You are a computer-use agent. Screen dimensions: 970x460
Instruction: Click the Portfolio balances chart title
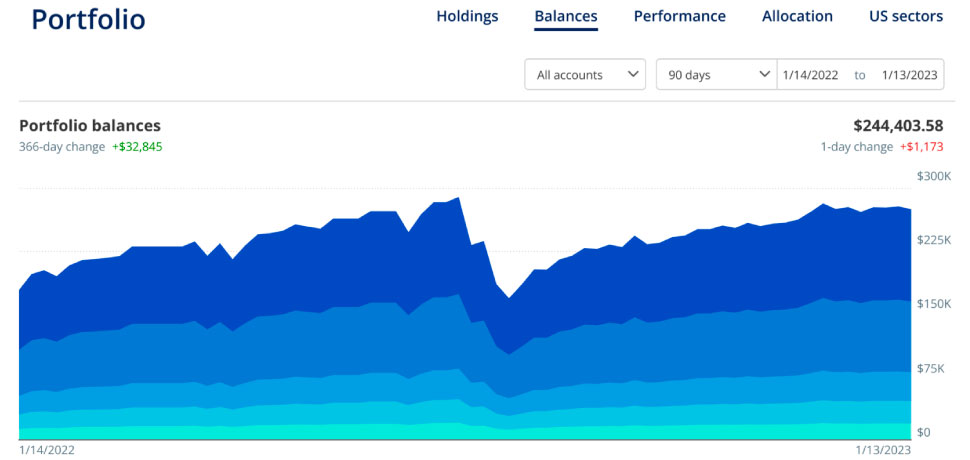coord(90,126)
